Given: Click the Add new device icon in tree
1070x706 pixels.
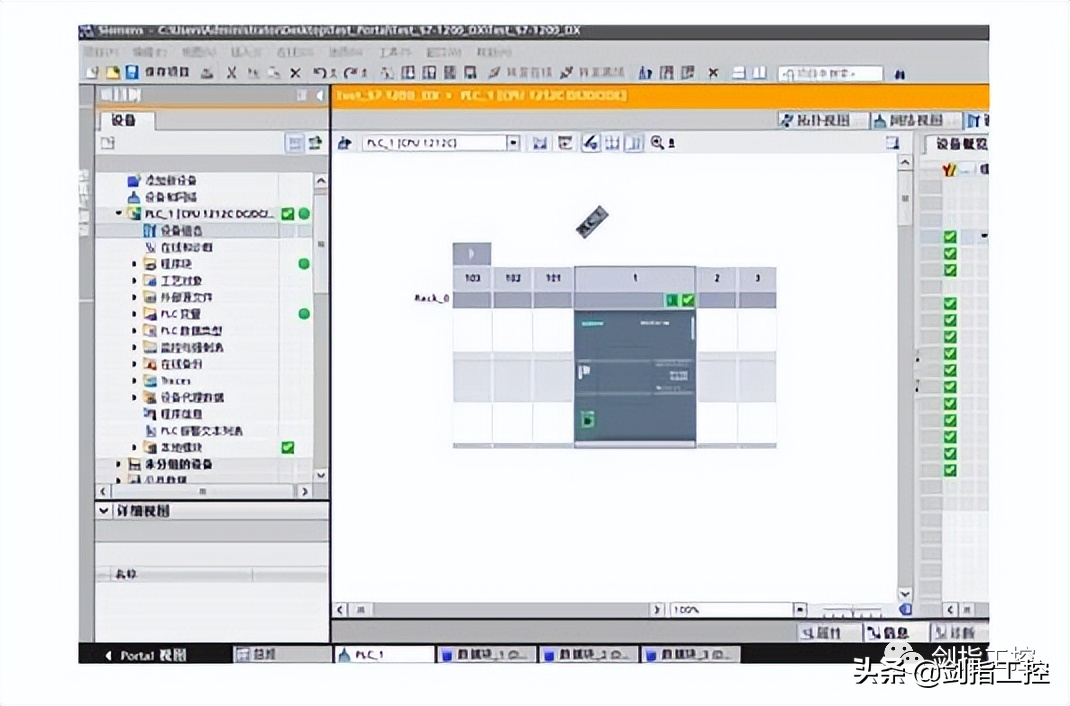Looking at the screenshot, I should [x=134, y=180].
